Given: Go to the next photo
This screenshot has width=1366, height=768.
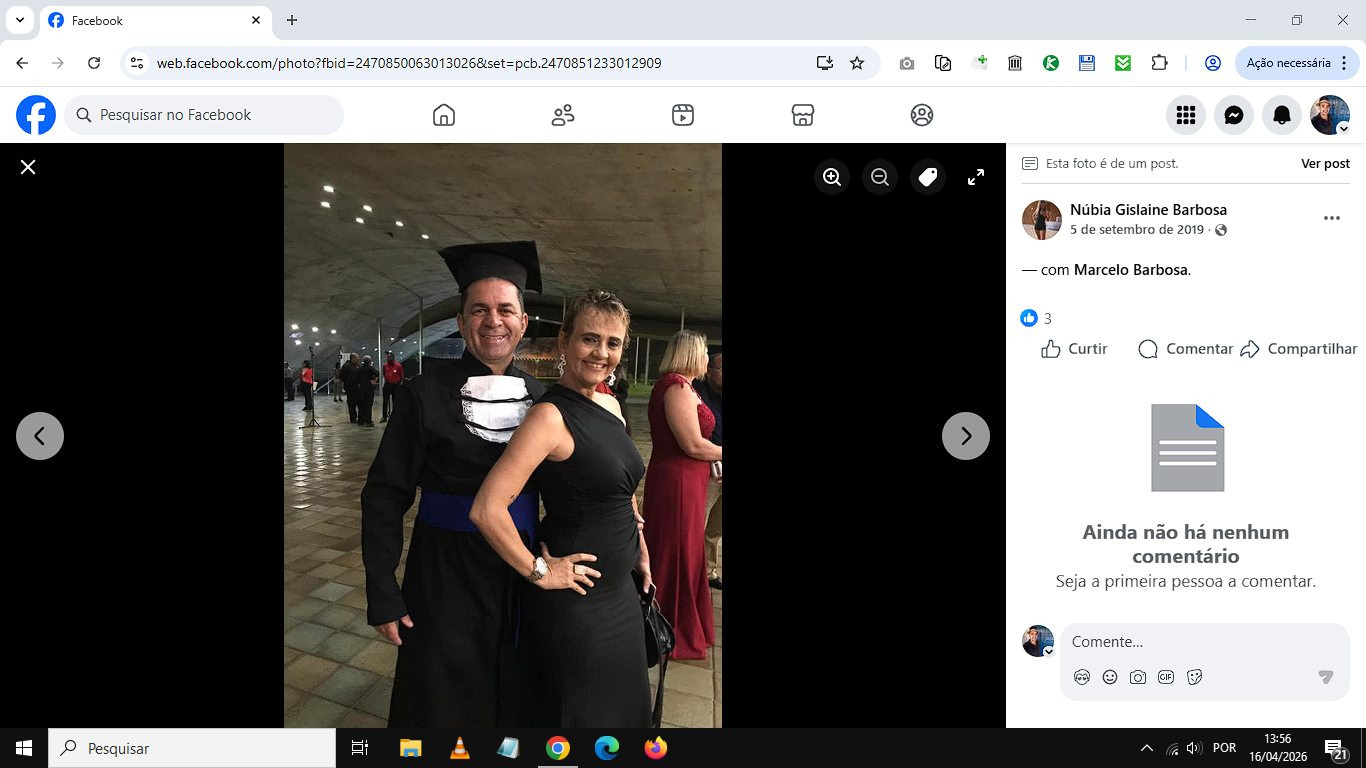Looking at the screenshot, I should tap(966, 436).
